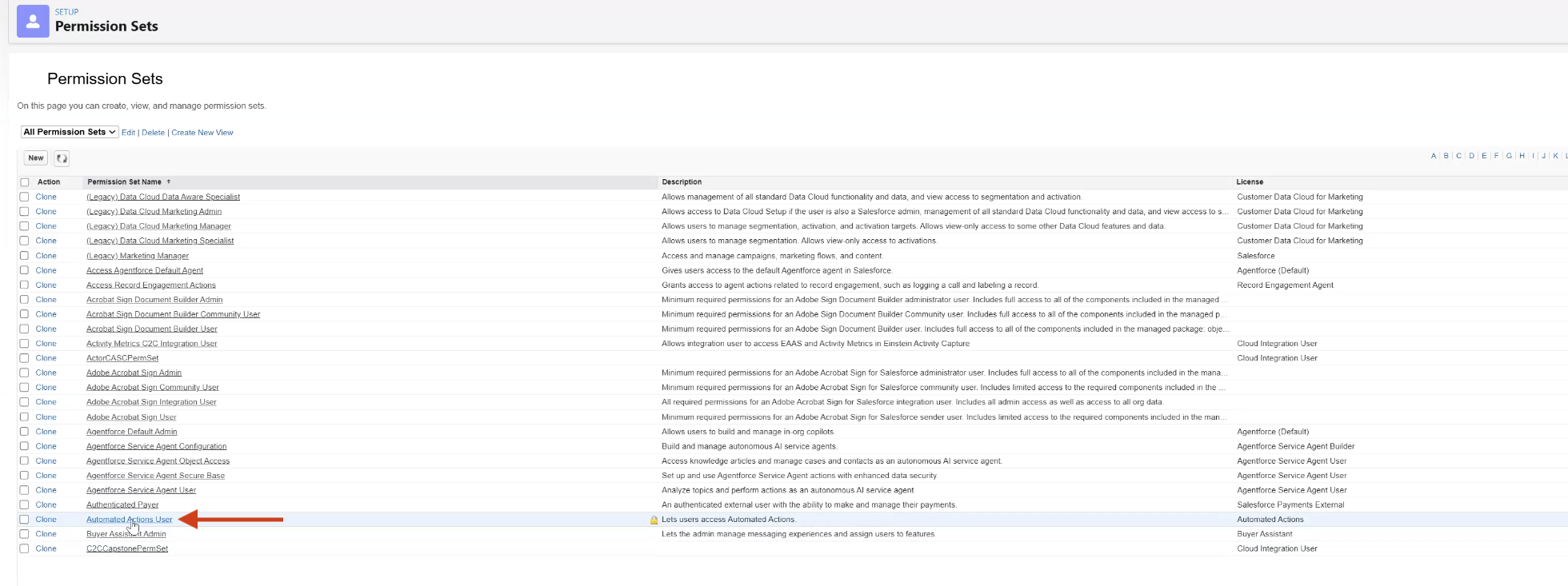The width and height of the screenshot is (1568, 586).
Task: Open Automated Actions User permission set
Action: [x=130, y=520]
